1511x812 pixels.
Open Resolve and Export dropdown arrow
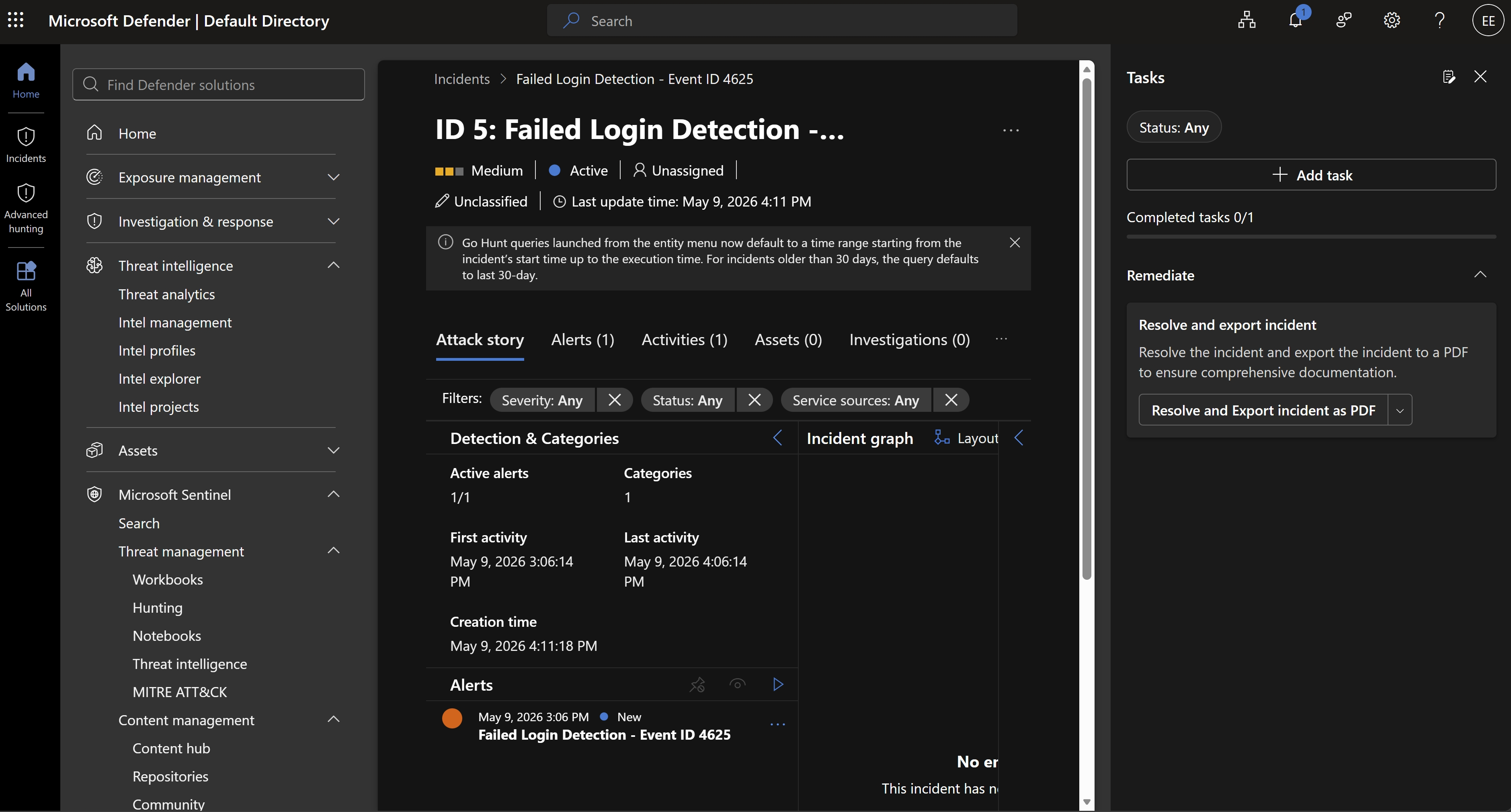click(x=1400, y=410)
